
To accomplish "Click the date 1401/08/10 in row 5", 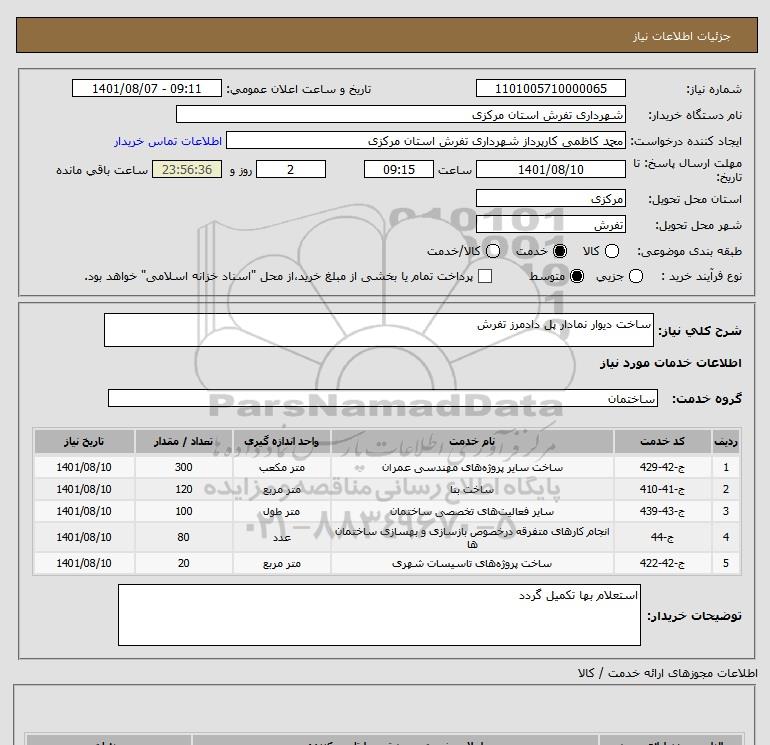I will coord(84,563).
